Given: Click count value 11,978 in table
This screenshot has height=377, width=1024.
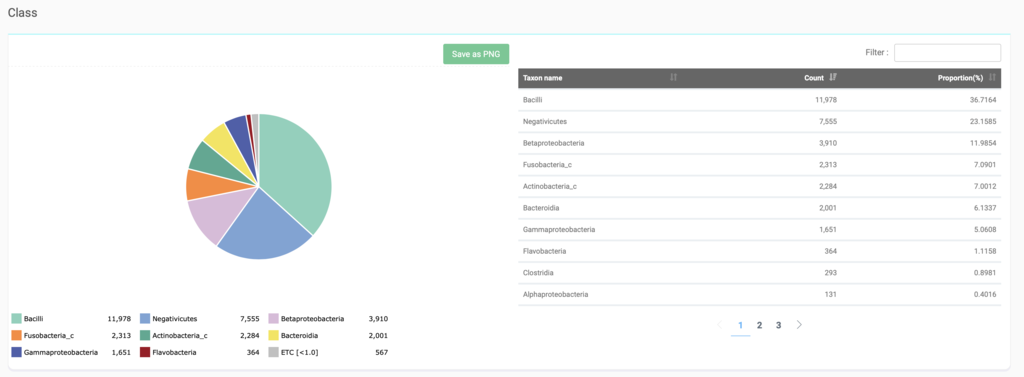Looking at the screenshot, I should [825, 100].
